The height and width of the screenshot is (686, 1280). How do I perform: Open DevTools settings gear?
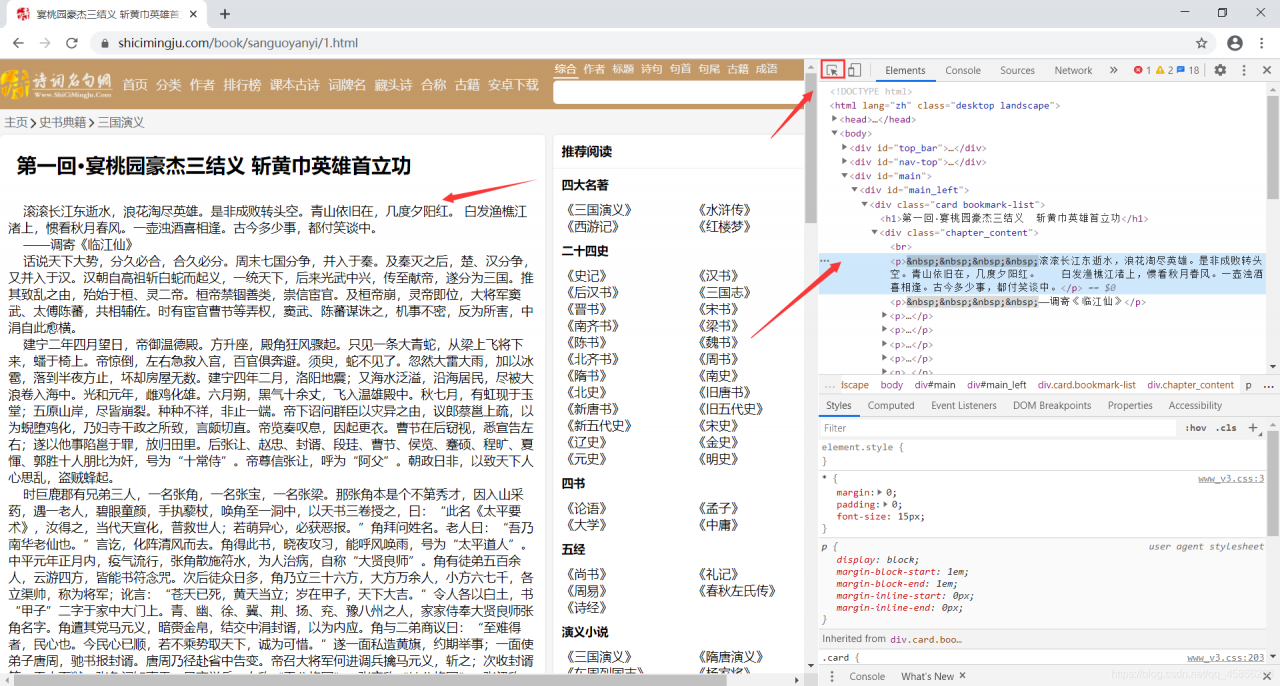pos(1220,70)
